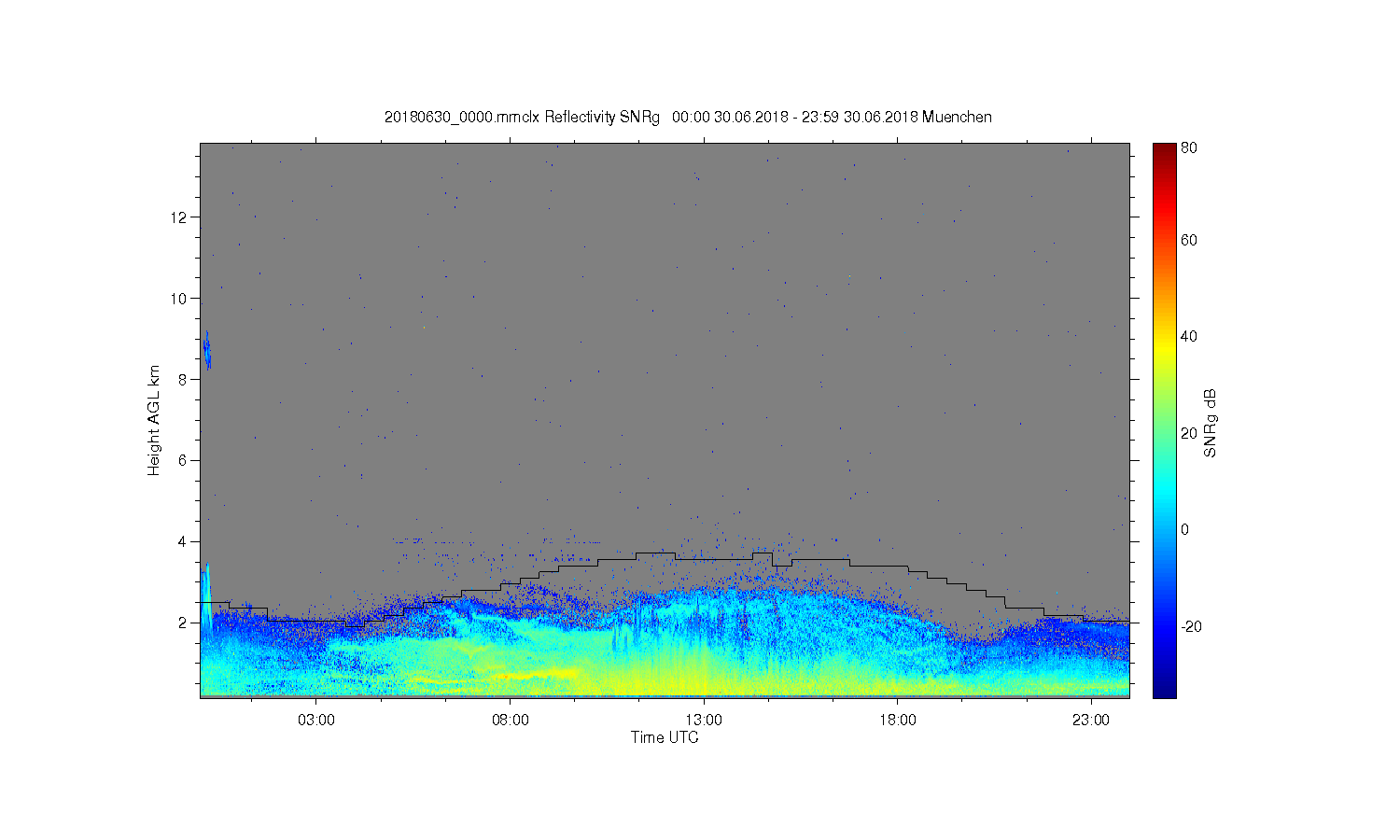Click the colorbar value -20
1400x840 pixels.
pyautogui.click(x=1191, y=626)
